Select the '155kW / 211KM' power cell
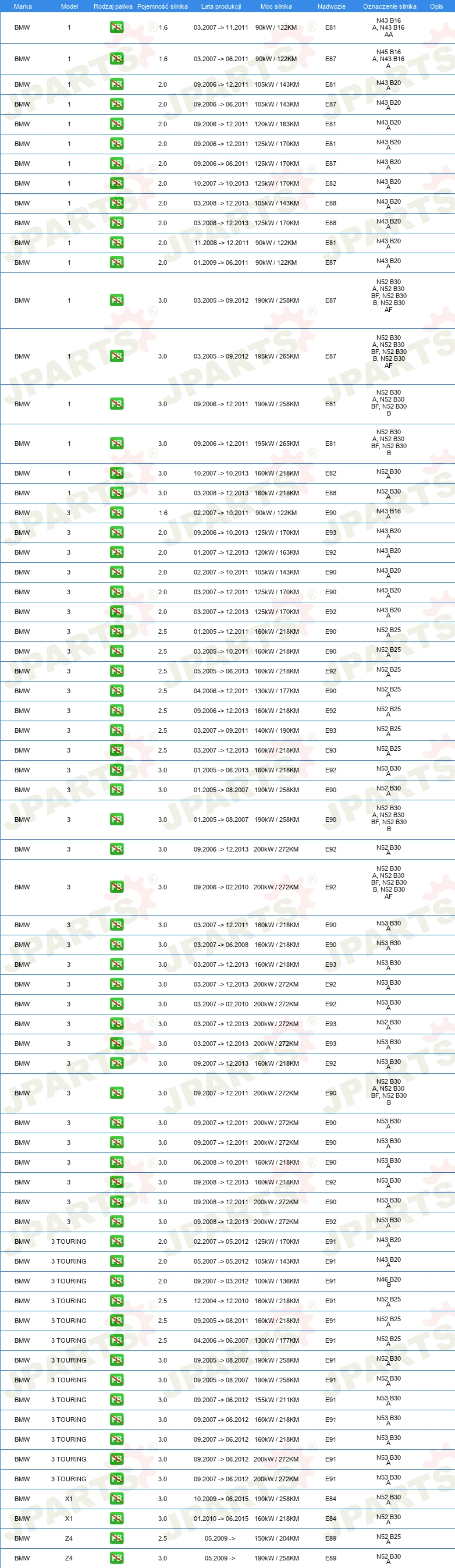Image resolution: width=455 pixels, height=1568 pixels. (x=277, y=1399)
